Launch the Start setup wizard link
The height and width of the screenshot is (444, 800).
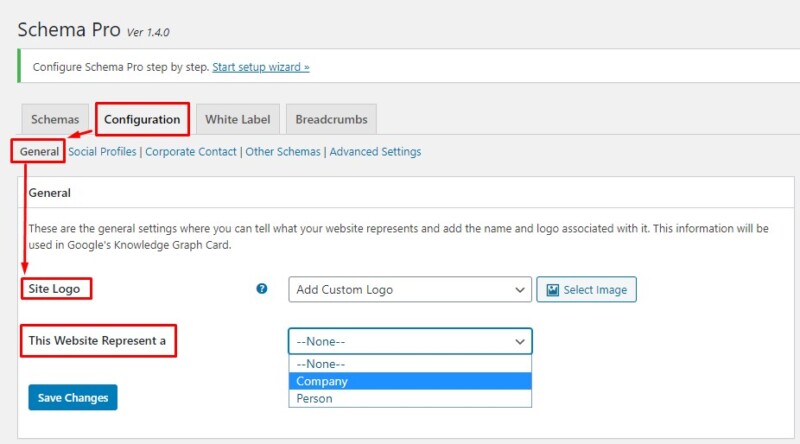pos(261,67)
